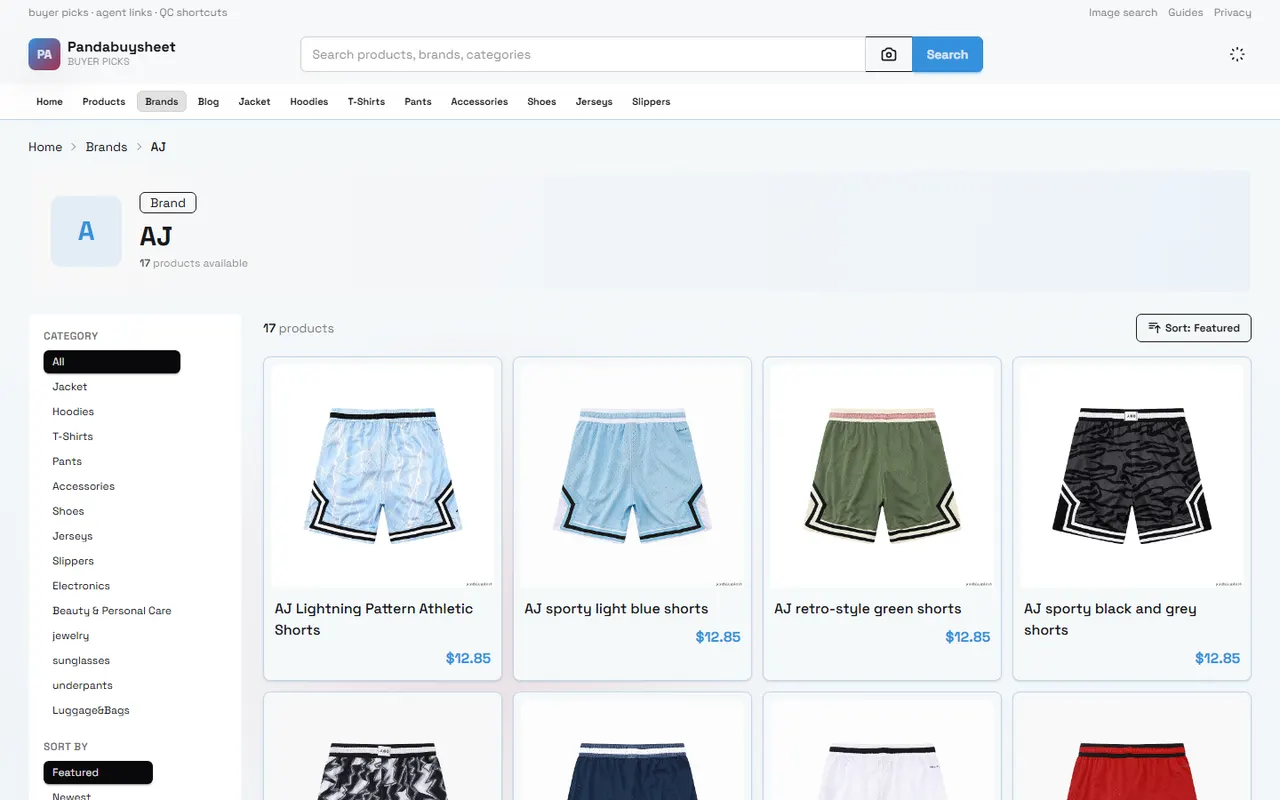
Task: Open the Products tab in the navigation bar
Action: coord(104,102)
